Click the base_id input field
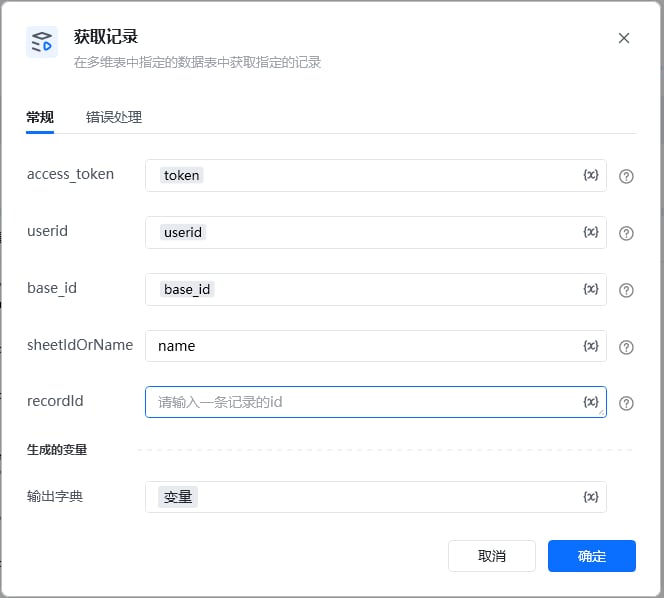664x598 pixels. [x=376, y=289]
